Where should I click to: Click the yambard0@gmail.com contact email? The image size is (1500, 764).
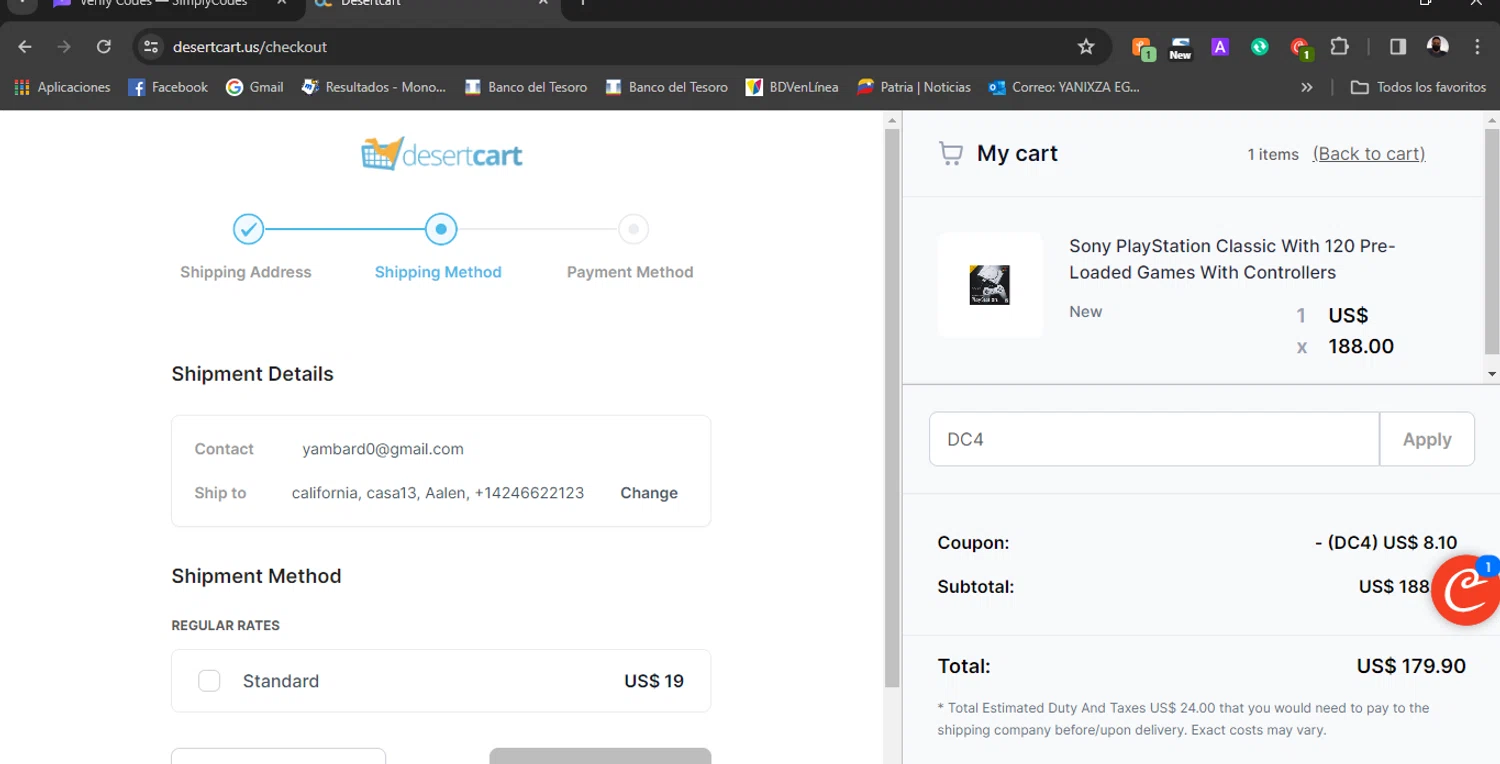[383, 449]
